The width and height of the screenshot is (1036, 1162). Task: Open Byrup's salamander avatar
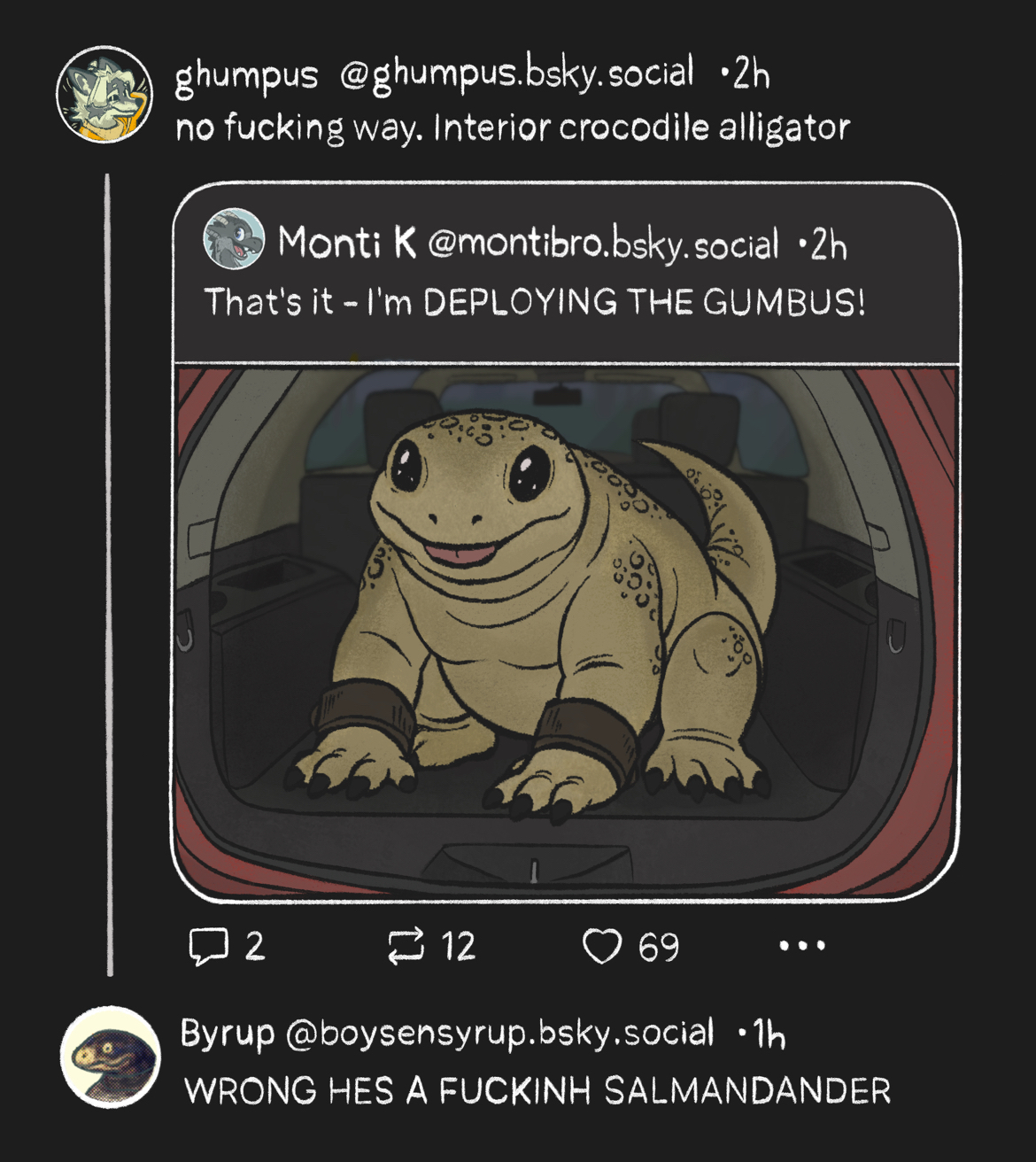(111, 1057)
